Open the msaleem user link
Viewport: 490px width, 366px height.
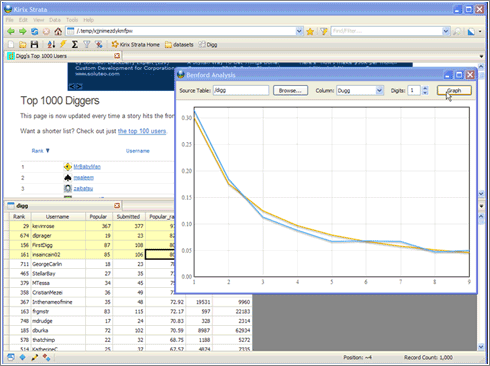tap(84, 178)
